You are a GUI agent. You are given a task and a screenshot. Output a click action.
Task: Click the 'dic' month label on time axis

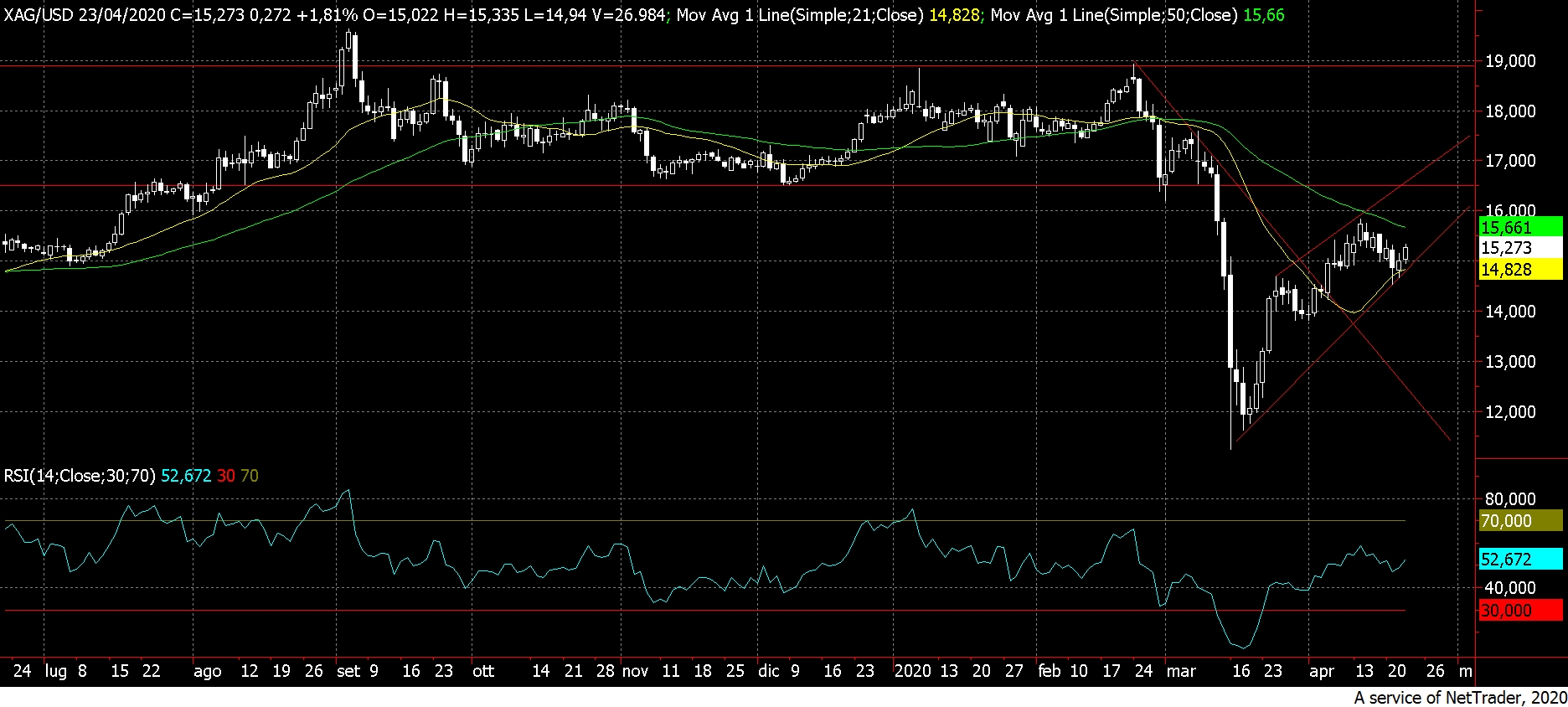(768, 671)
